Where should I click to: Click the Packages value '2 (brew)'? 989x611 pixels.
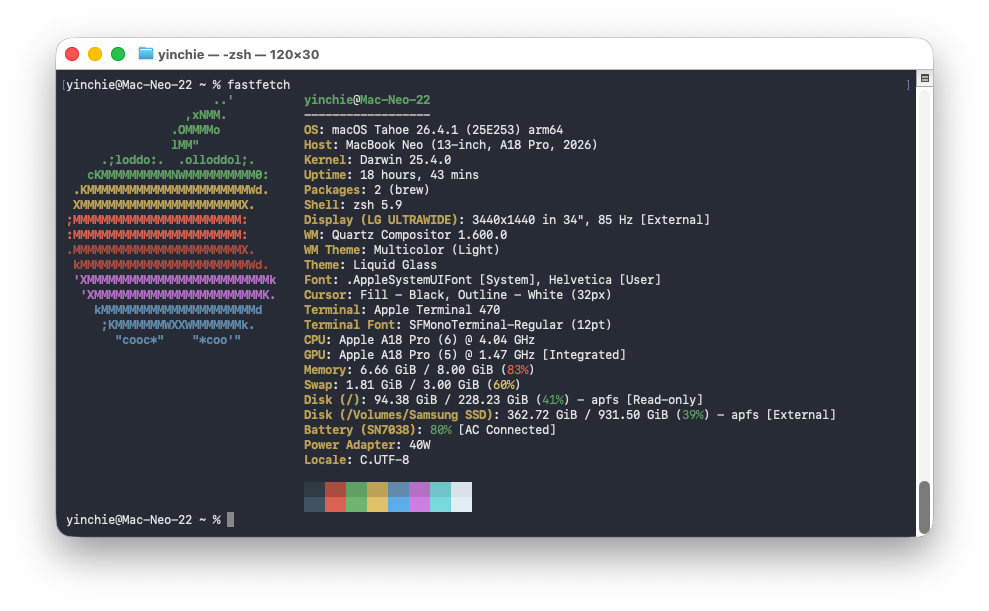(x=402, y=190)
